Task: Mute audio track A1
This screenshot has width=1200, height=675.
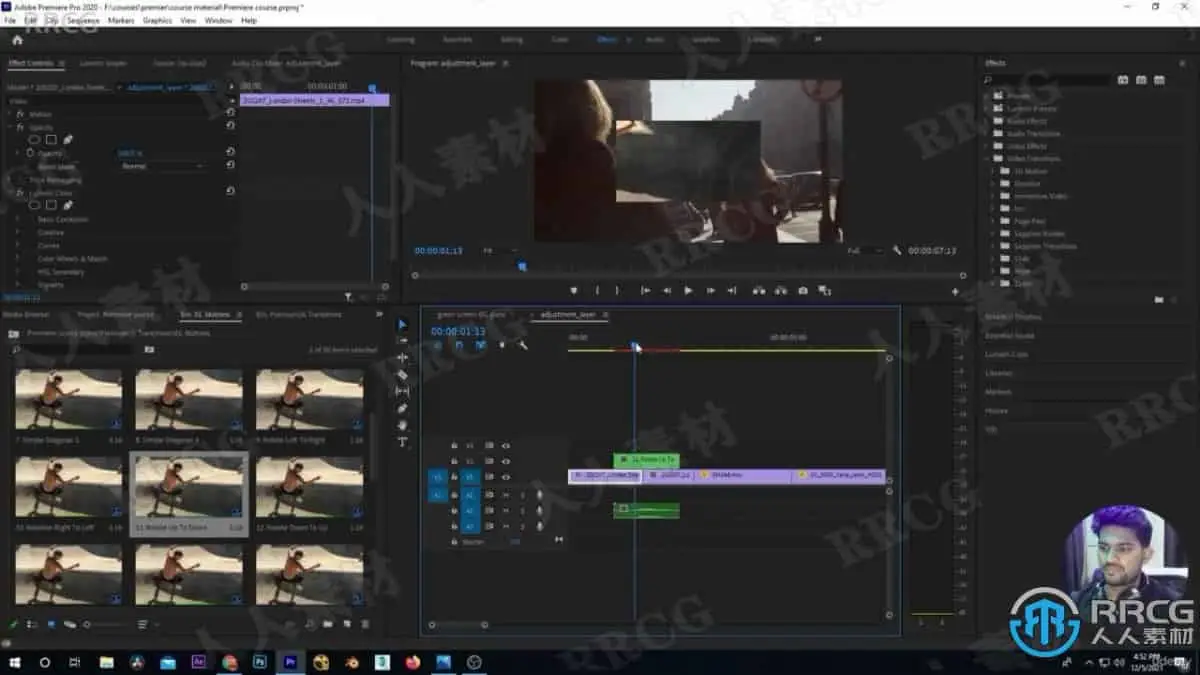Action: 506,494
